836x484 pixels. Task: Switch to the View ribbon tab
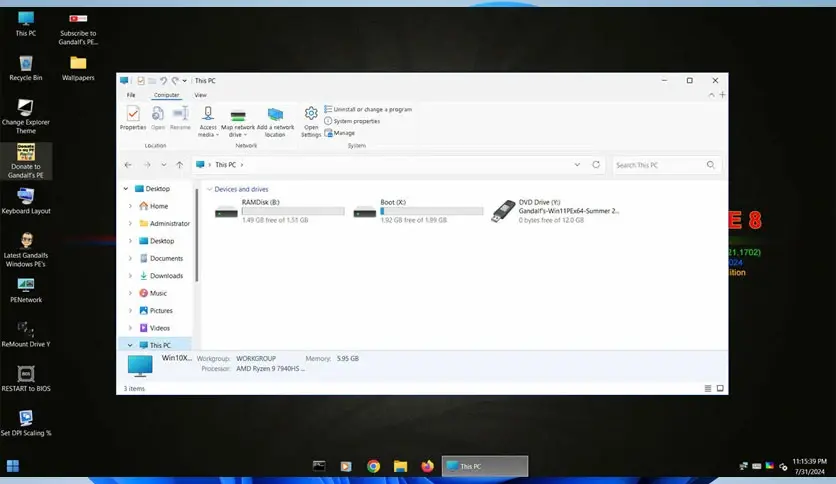point(200,95)
